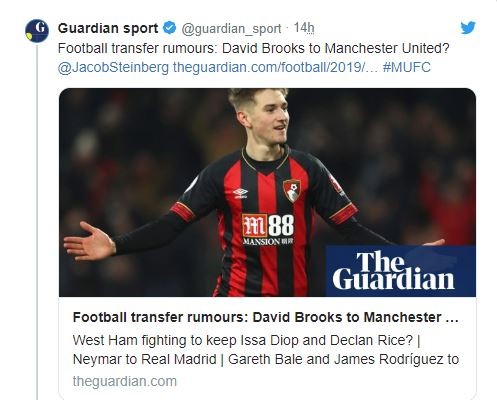Follow the theguardian.com/football/2019 URL link
The image size is (497, 400).
[x=276, y=68]
